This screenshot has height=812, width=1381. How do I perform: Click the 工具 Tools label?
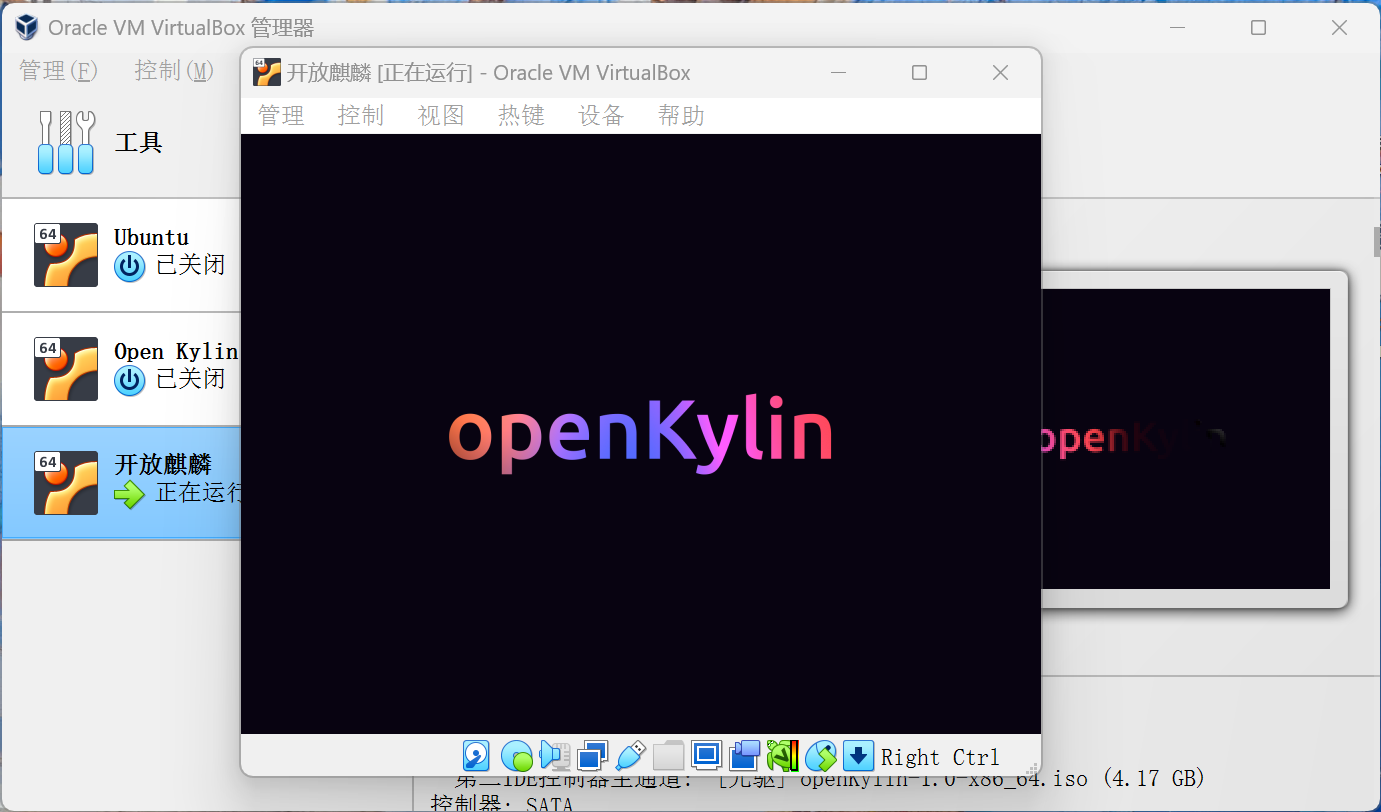(x=138, y=142)
